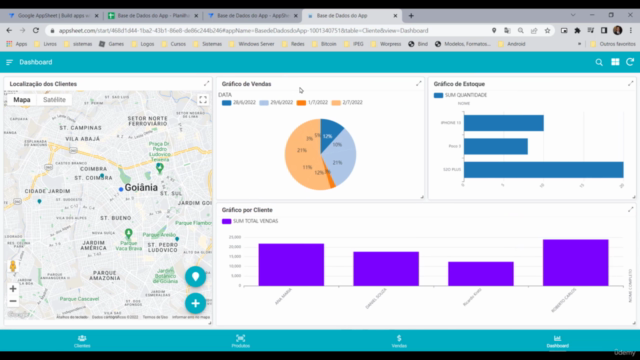Open the Produtos bottom tab

[240, 341]
